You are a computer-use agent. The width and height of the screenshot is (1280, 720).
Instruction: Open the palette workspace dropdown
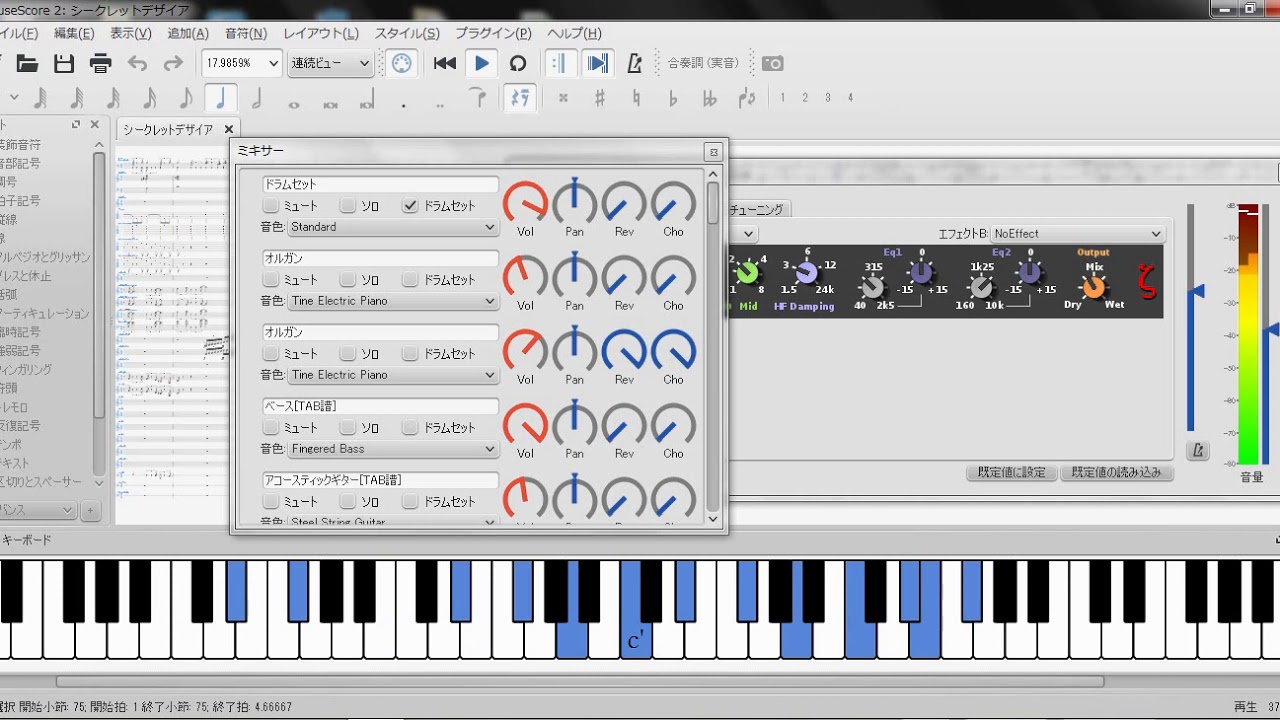[38, 510]
